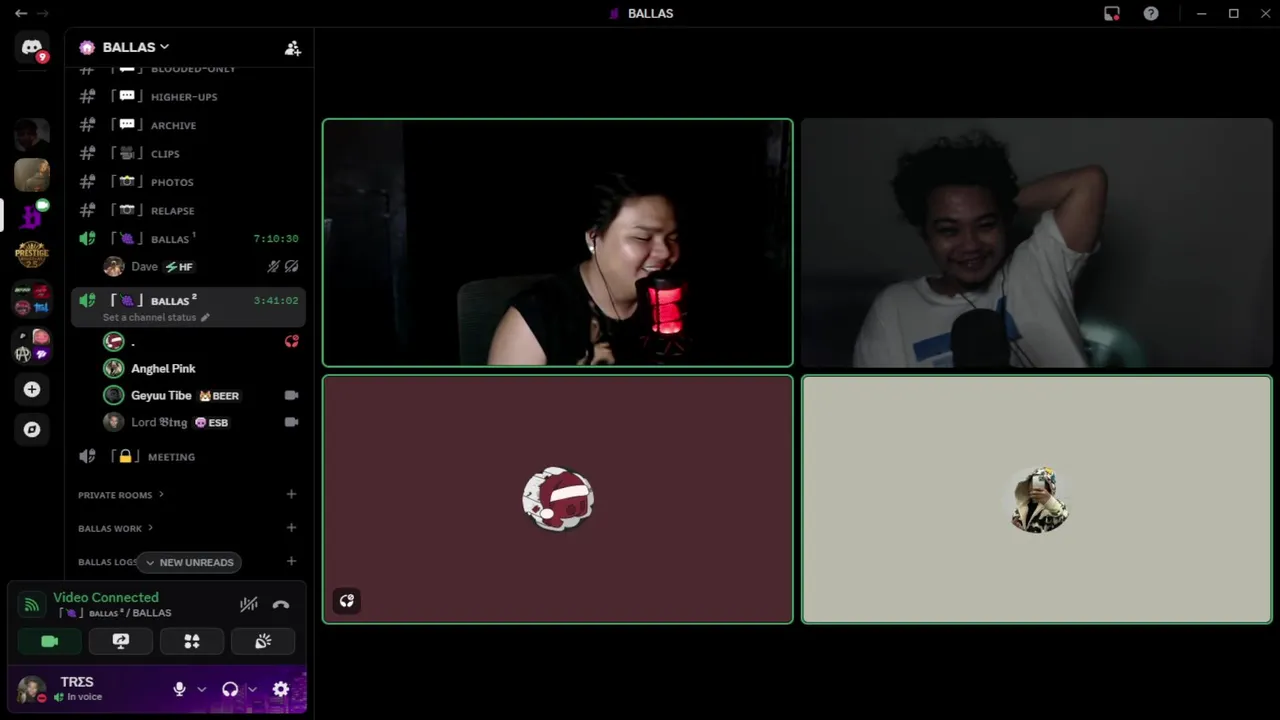The width and height of the screenshot is (1280, 720).
Task: Focus video tile of man in white shirt
Action: 1037,243
